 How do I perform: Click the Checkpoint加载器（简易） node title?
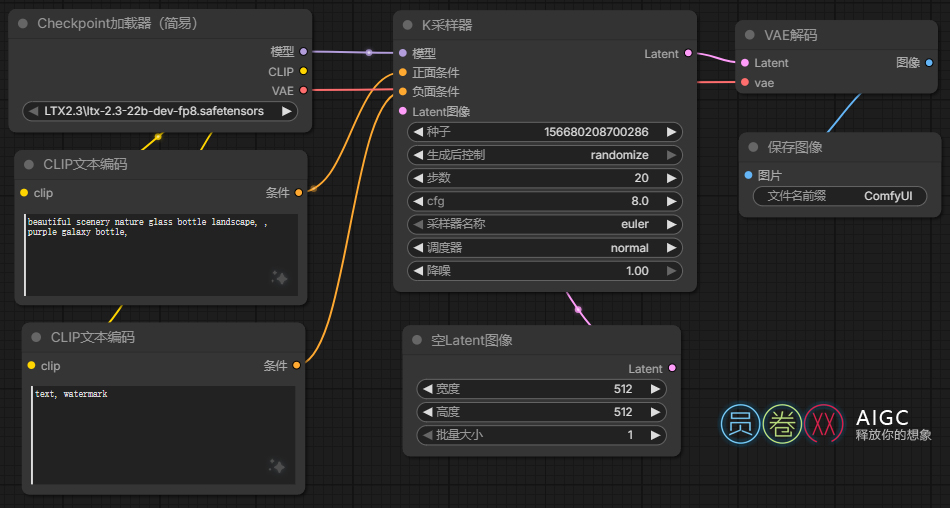[118, 24]
